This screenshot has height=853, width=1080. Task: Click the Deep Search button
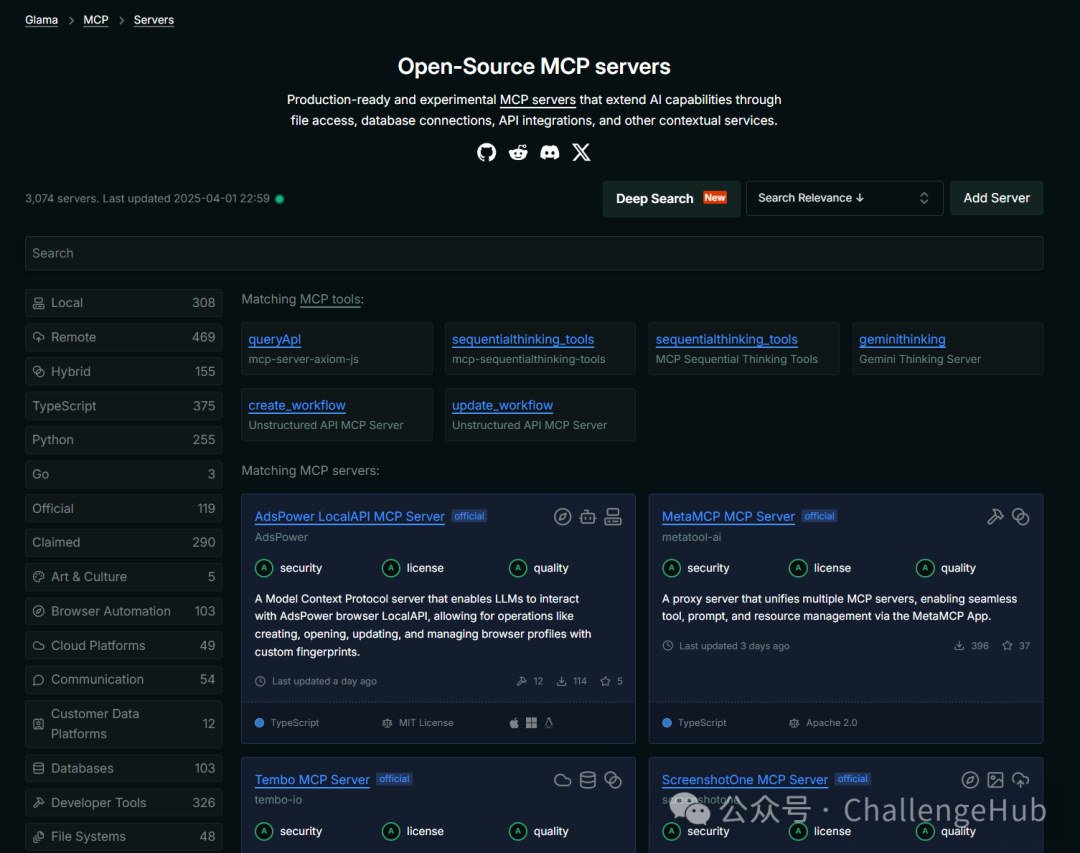point(671,198)
